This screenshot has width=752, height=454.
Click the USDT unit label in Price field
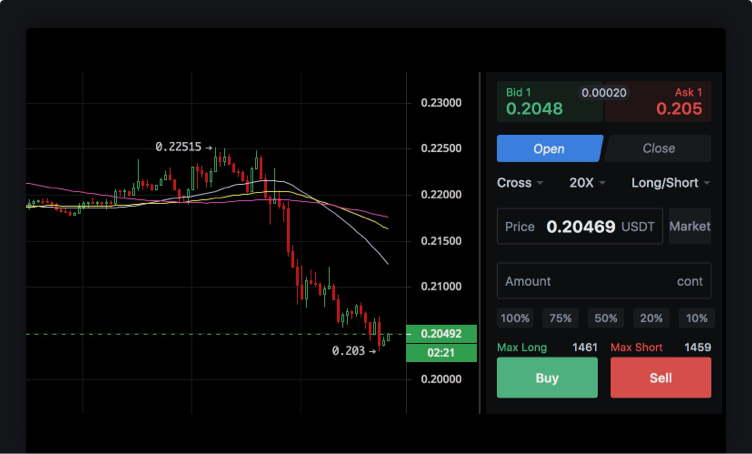[638, 227]
